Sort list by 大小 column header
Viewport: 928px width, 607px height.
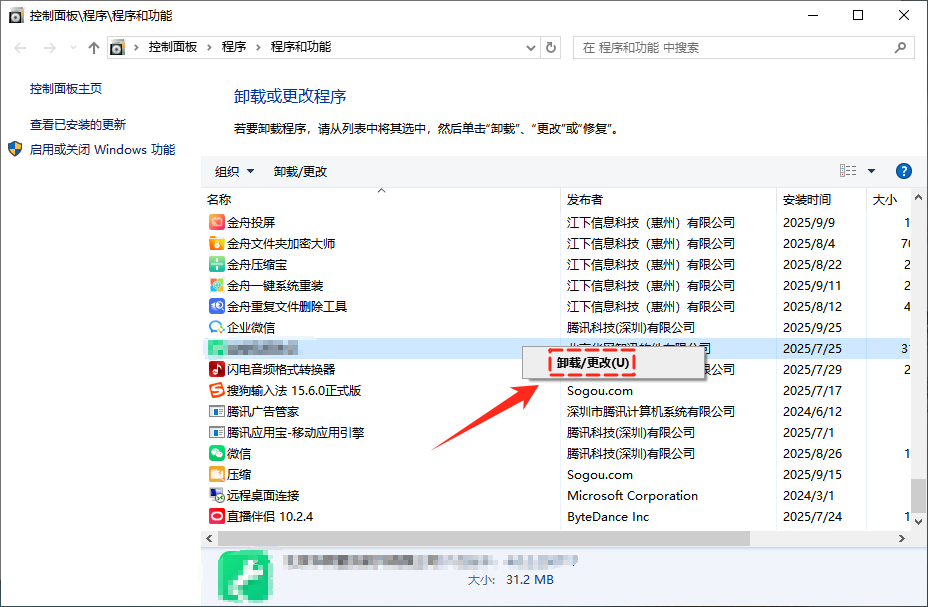click(x=885, y=200)
